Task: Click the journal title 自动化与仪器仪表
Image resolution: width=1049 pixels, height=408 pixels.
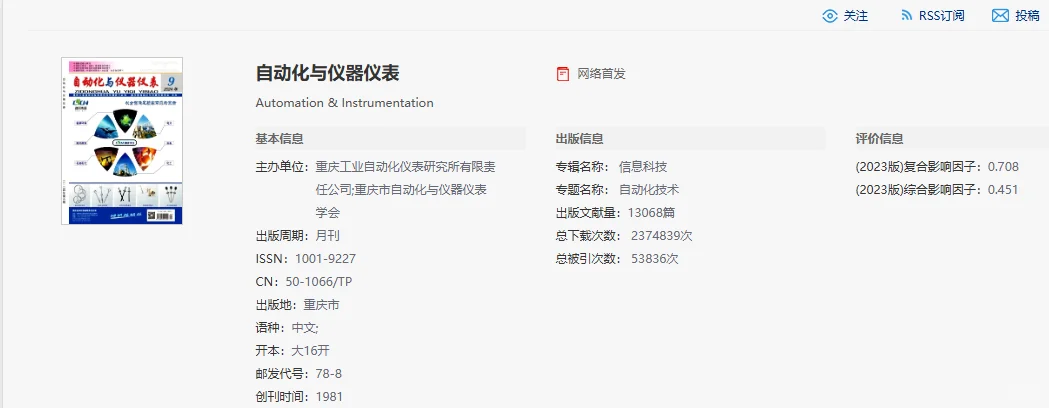Action: (x=327, y=73)
